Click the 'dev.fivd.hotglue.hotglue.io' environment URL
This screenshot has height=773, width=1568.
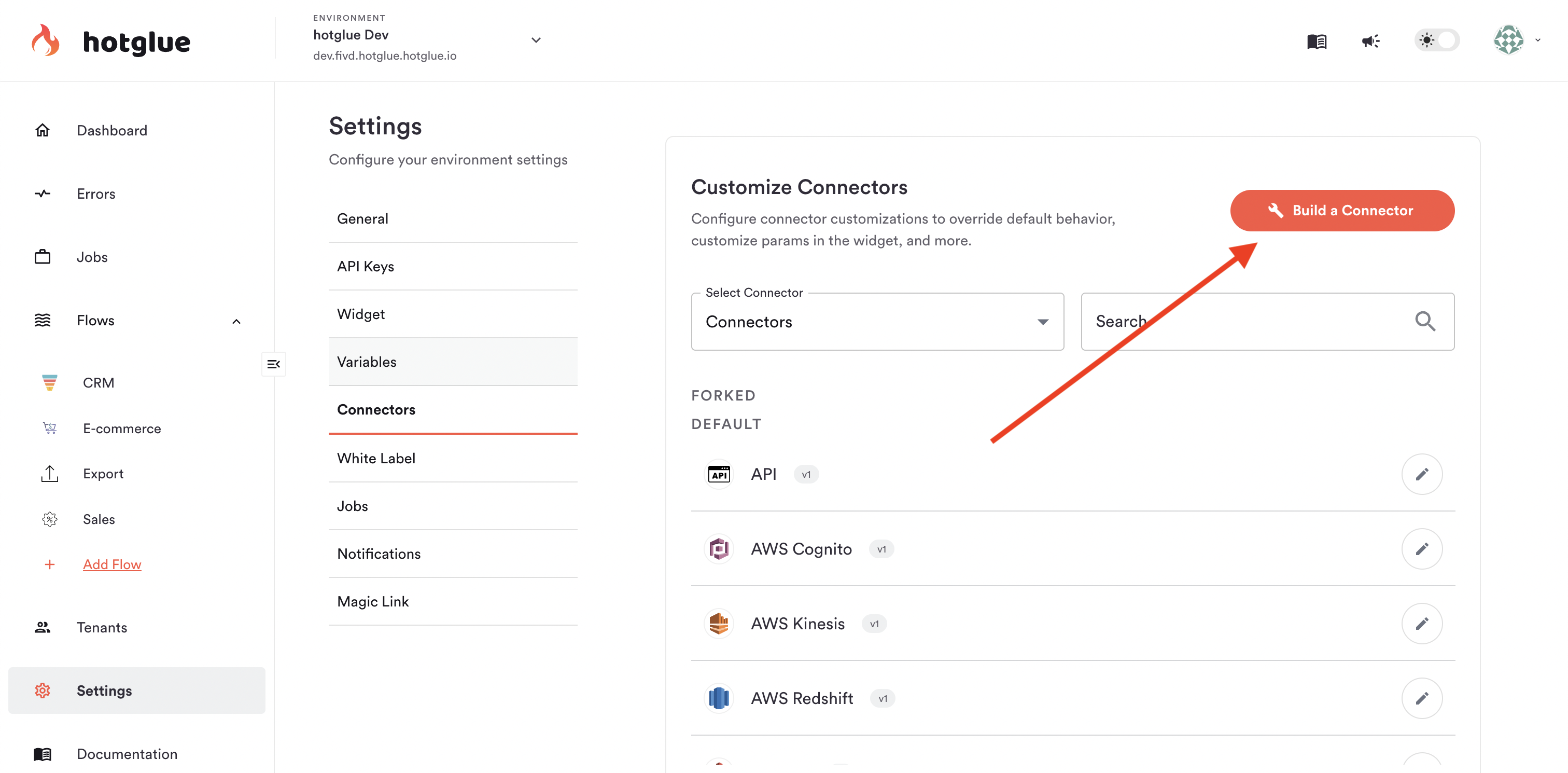[385, 56]
